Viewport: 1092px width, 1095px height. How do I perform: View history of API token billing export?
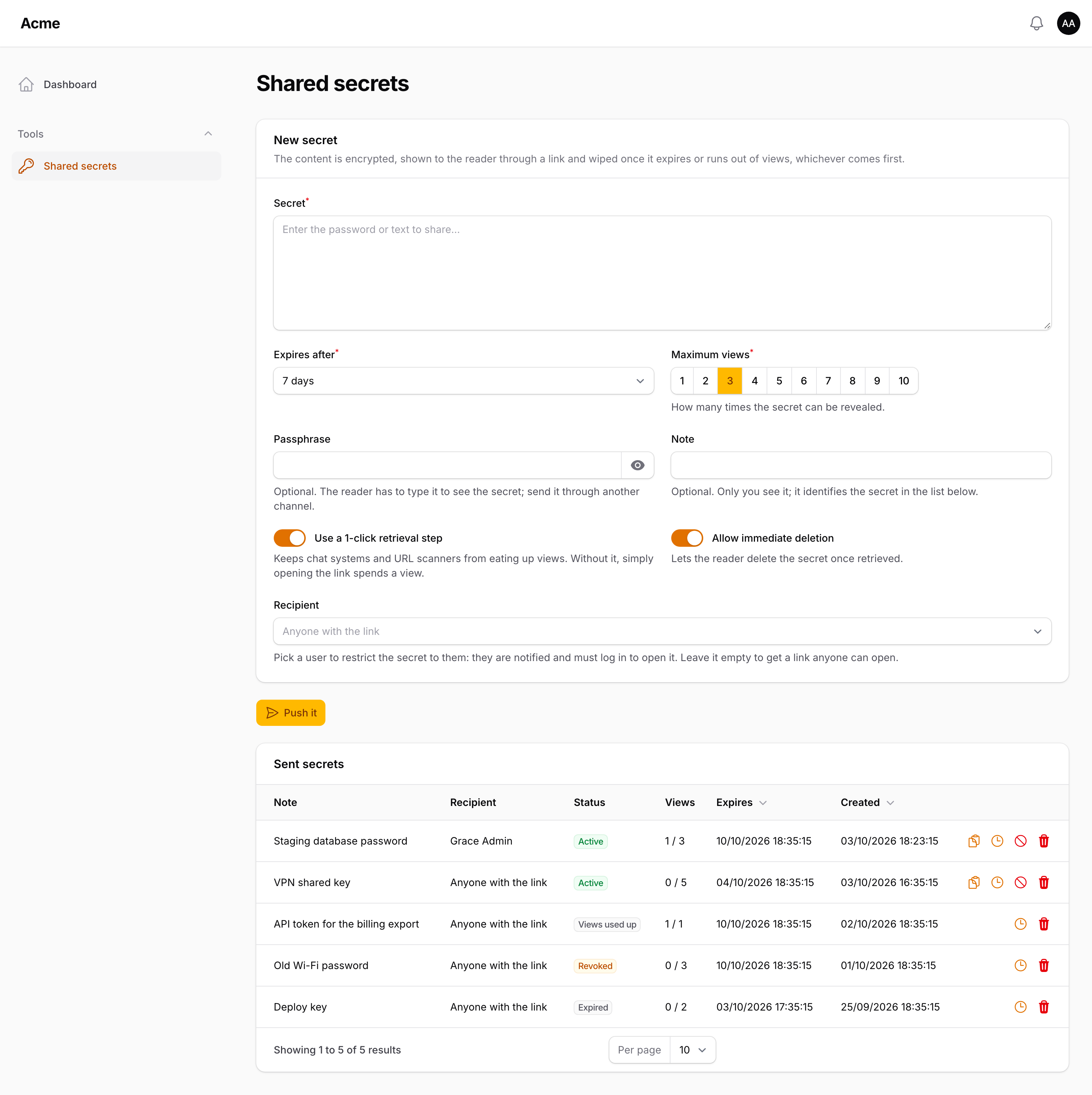click(1020, 924)
